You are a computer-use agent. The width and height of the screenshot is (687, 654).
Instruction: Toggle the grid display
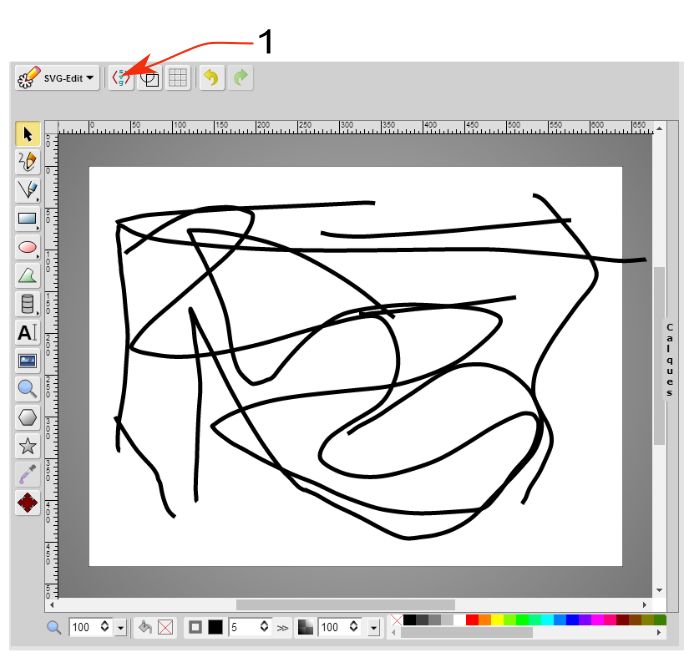pyautogui.click(x=177, y=78)
